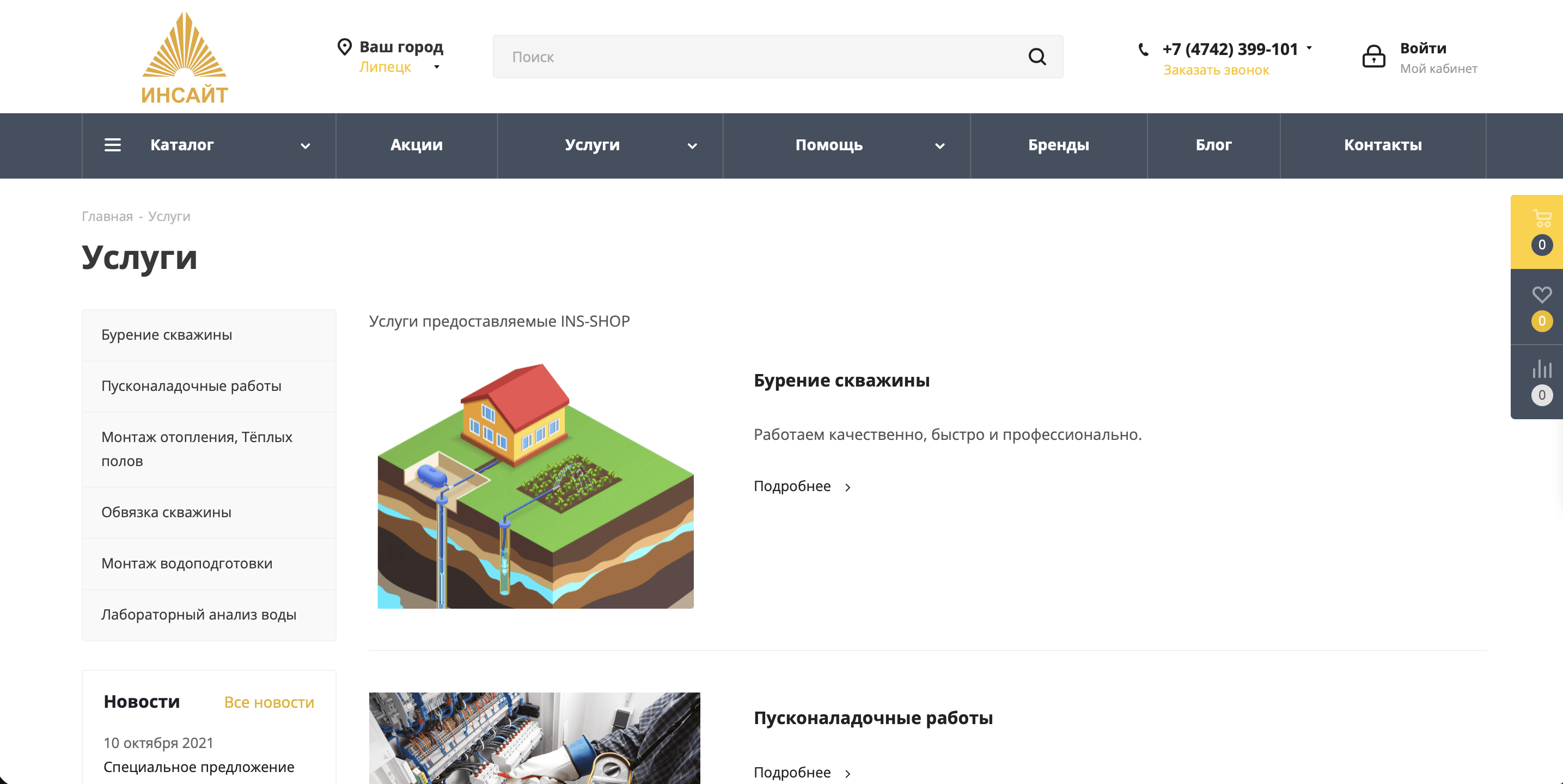Open the shopping cart side icon

click(1541, 218)
